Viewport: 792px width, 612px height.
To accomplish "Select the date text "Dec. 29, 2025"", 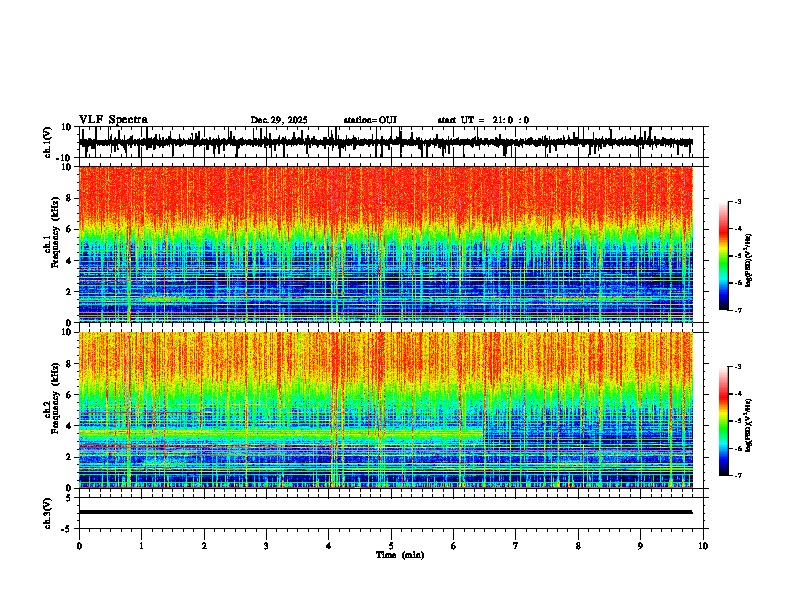I will click(279, 120).
